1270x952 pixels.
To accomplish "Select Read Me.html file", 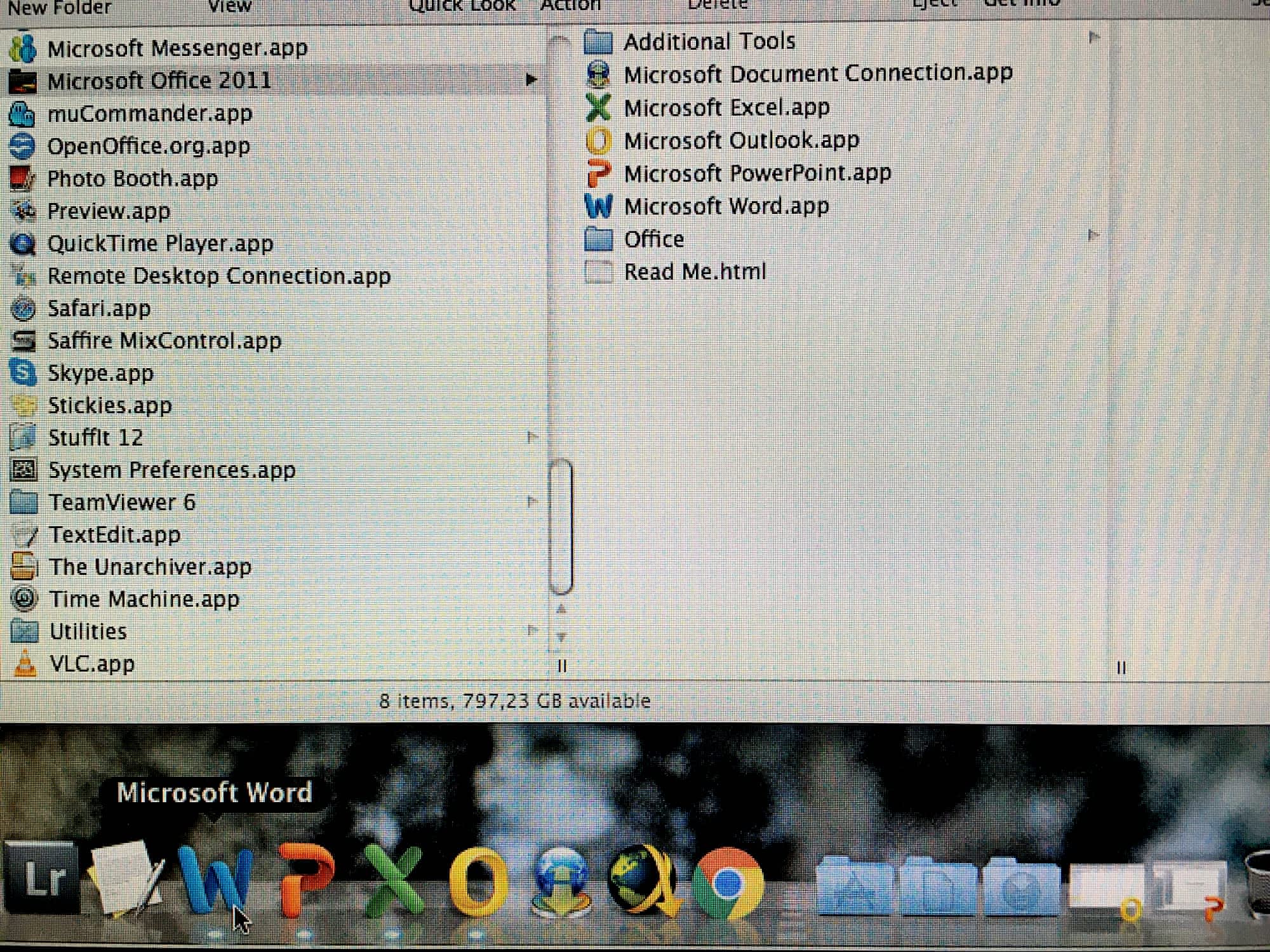I will pos(695,272).
